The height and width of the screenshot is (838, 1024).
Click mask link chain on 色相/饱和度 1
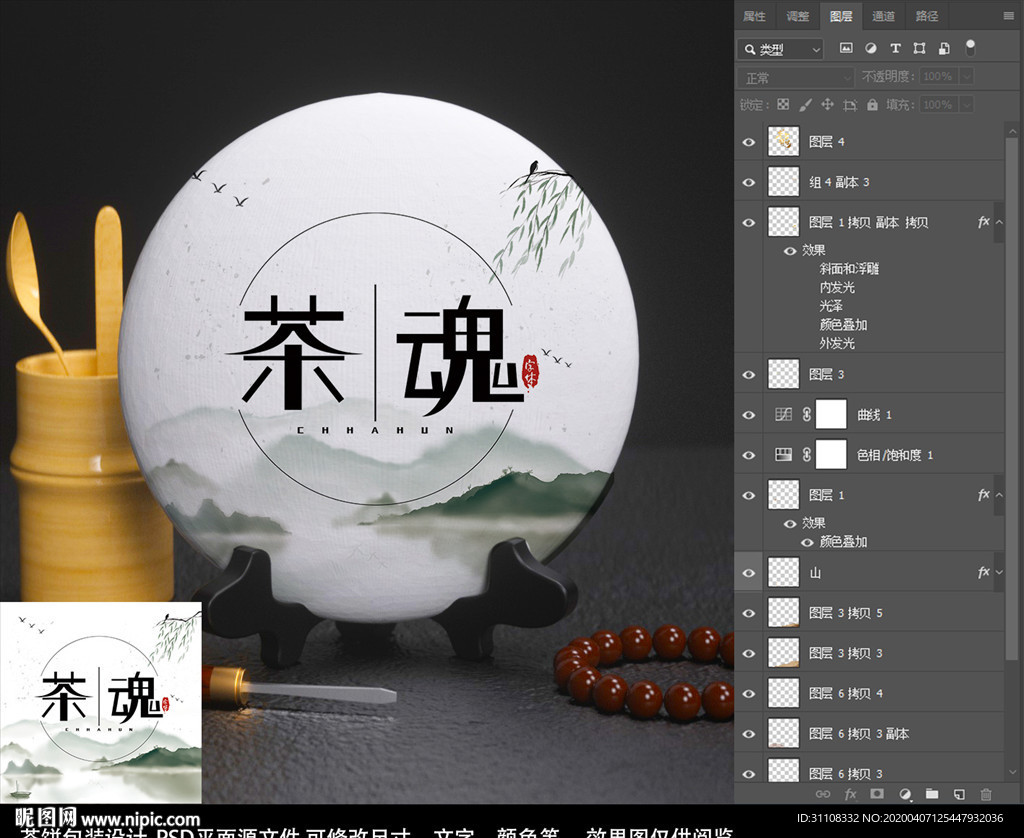[x=807, y=455]
